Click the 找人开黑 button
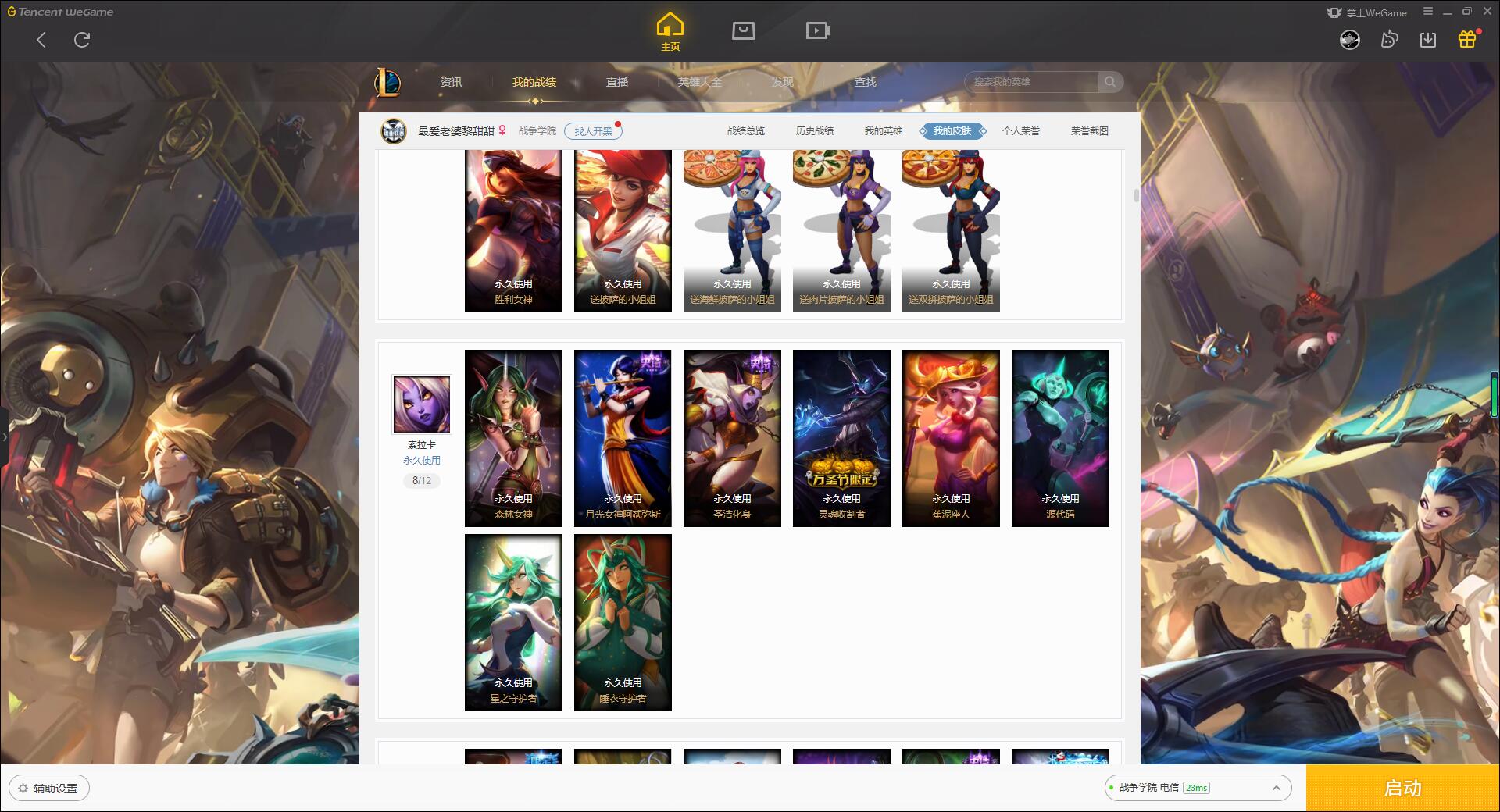 (x=593, y=131)
